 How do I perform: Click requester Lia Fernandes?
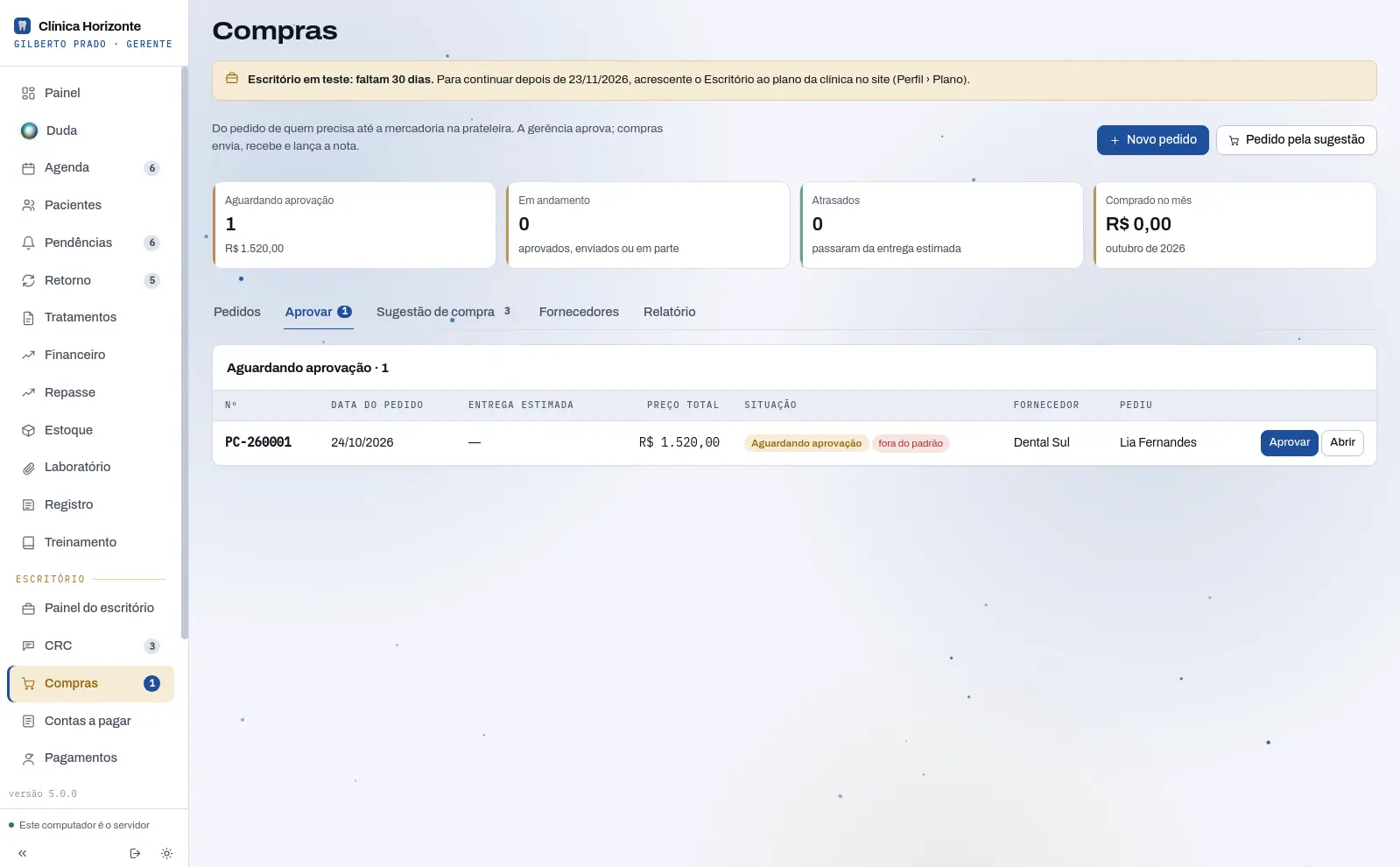[x=1158, y=442]
